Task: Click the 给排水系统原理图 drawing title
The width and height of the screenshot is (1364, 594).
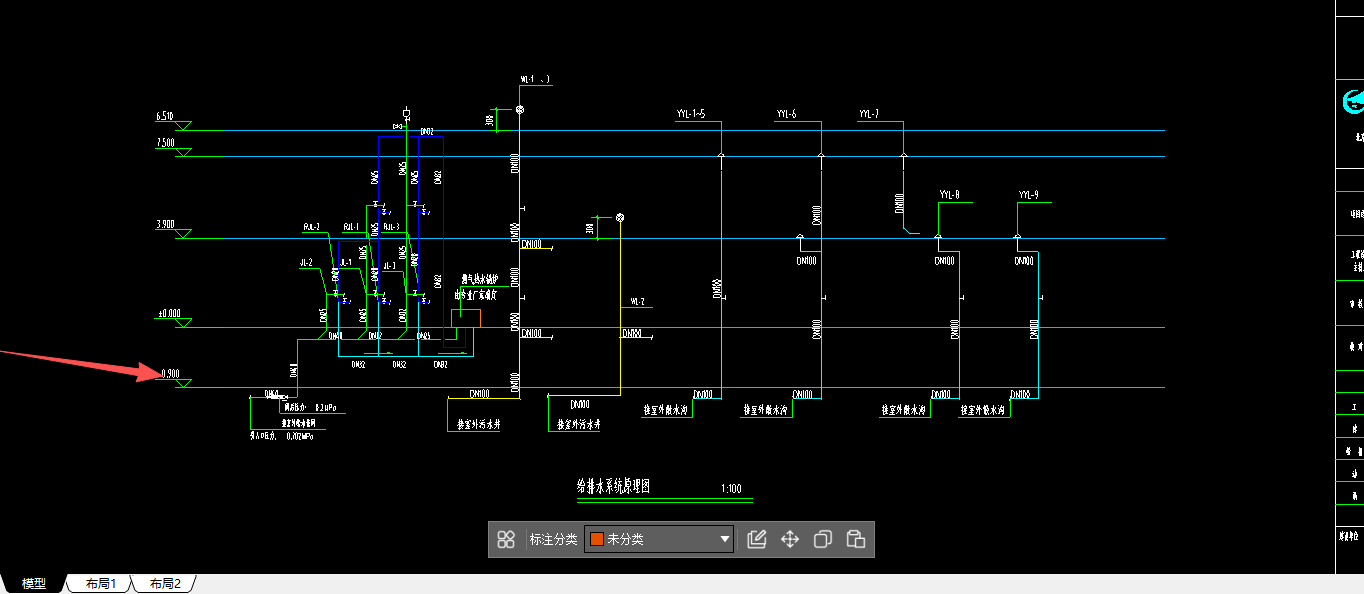Action: pos(613,487)
